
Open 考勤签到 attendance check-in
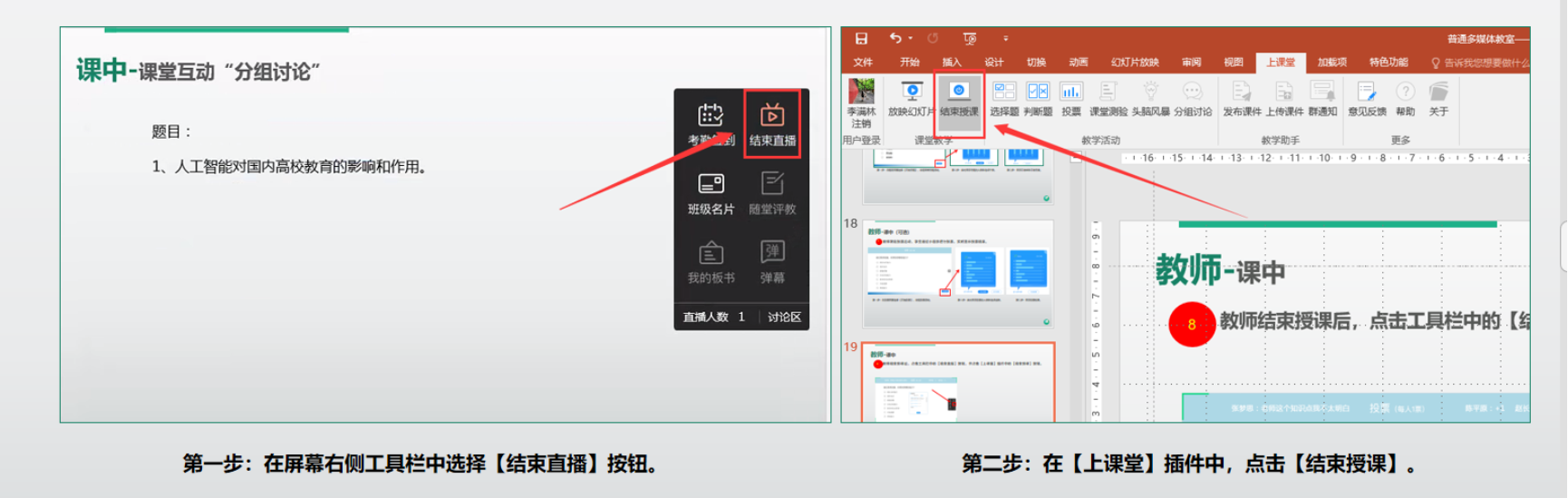711,123
